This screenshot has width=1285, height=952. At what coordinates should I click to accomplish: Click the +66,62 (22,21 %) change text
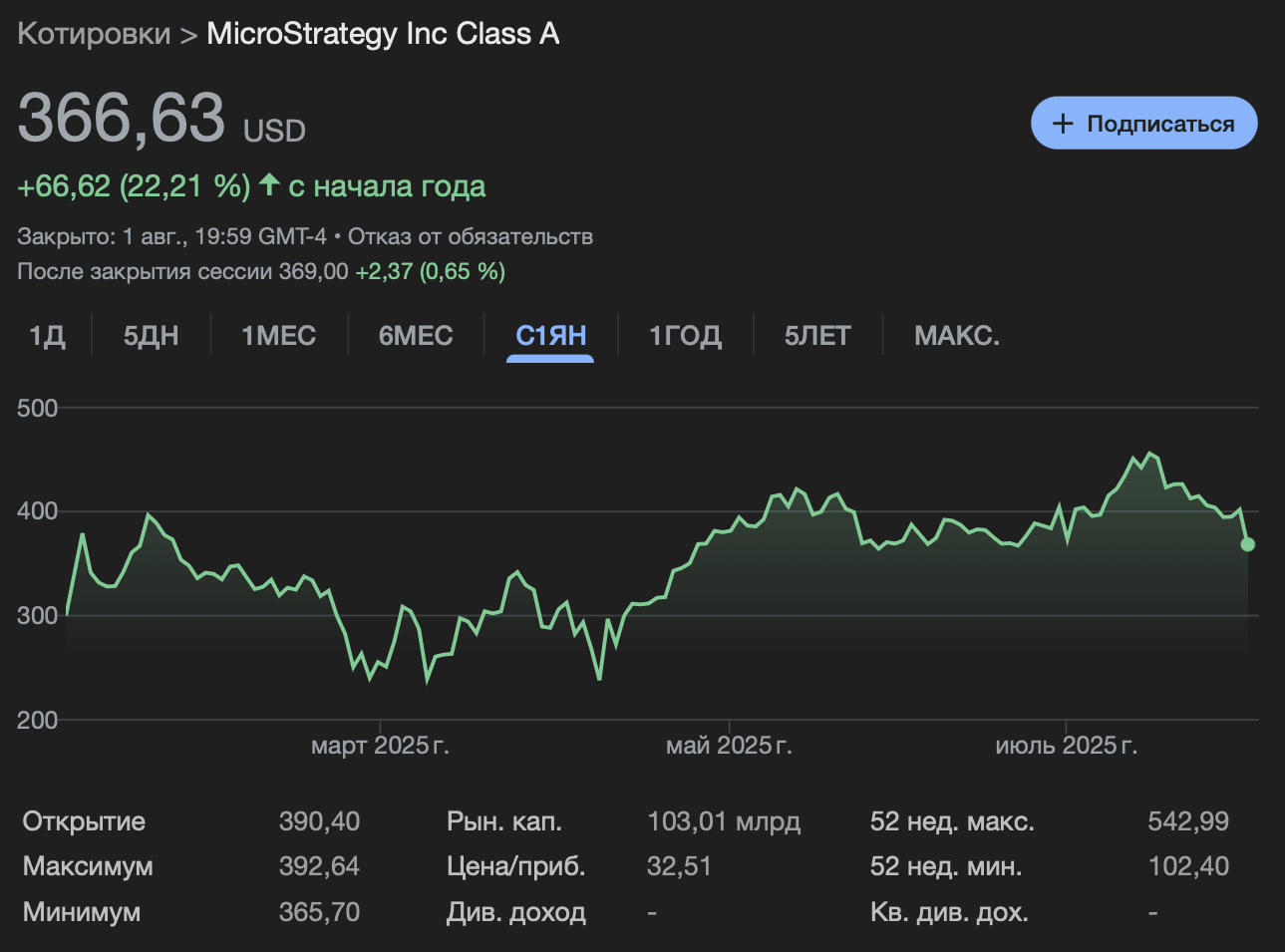coord(134,186)
